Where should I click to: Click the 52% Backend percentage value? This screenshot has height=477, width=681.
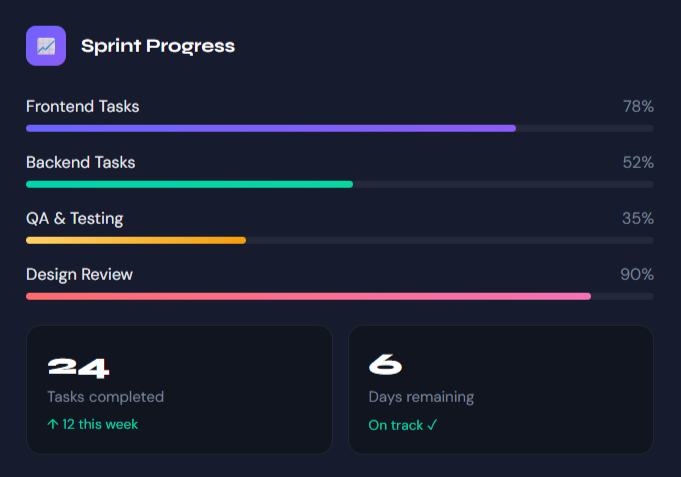coord(637,162)
